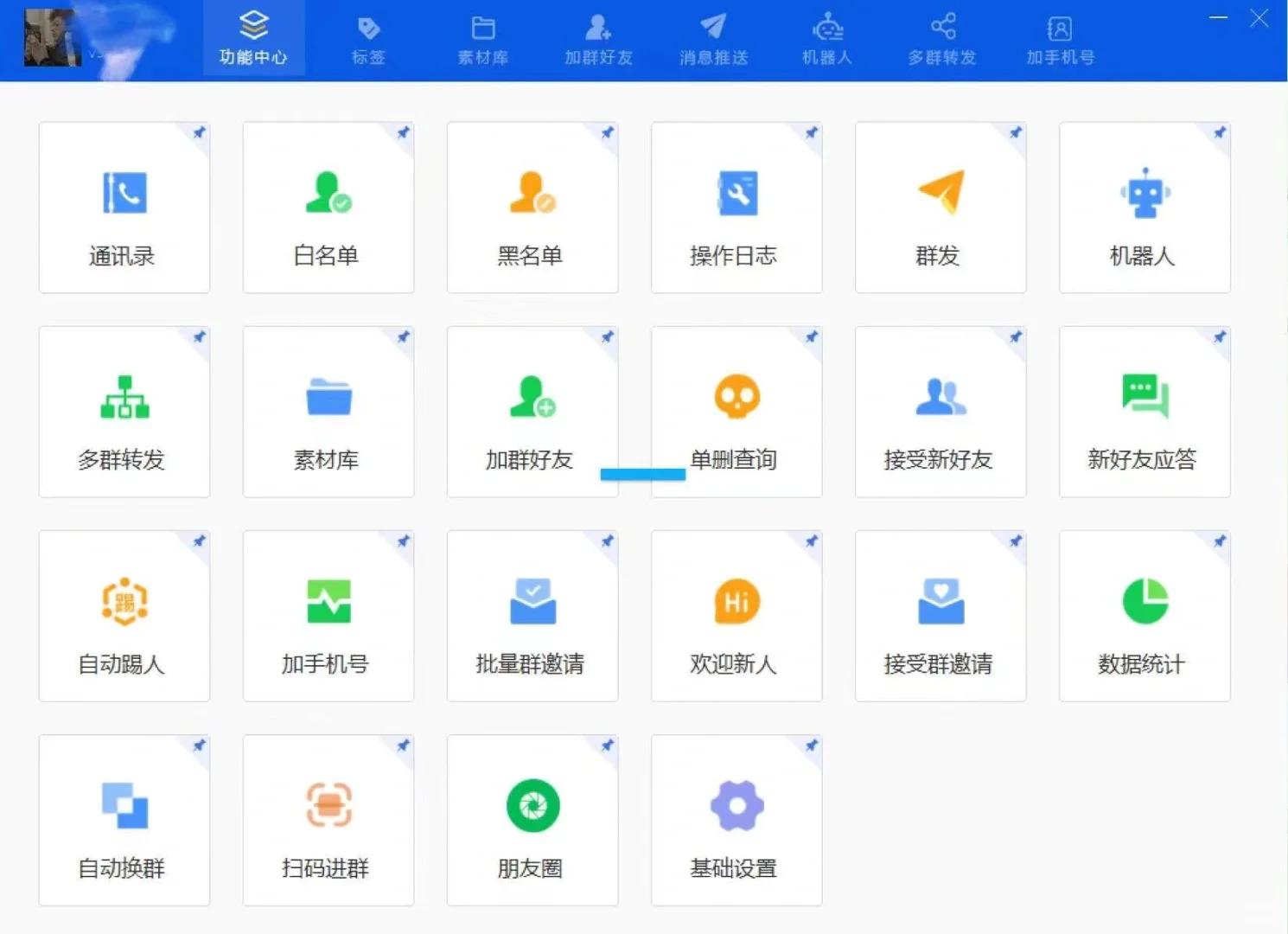
Task: Open the 素材库 material library card
Action: (x=328, y=413)
